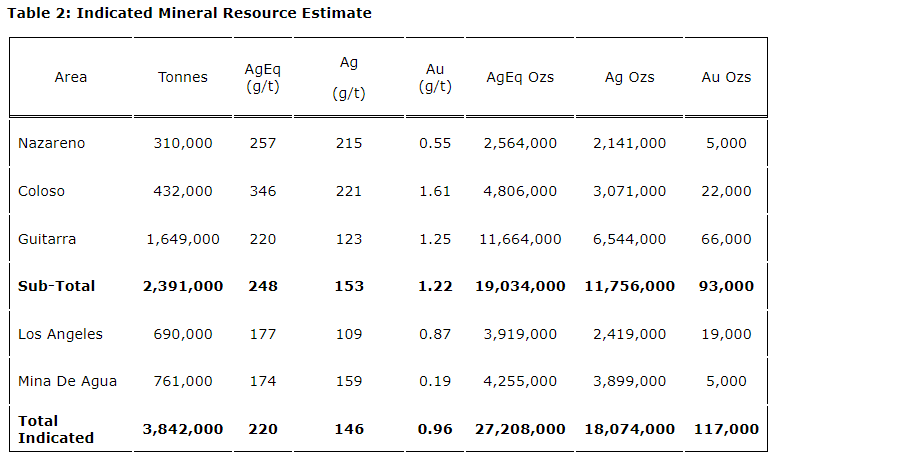This screenshot has width=898, height=457.
Task: Select the 'Tonnes' column header
Action: [x=183, y=77]
